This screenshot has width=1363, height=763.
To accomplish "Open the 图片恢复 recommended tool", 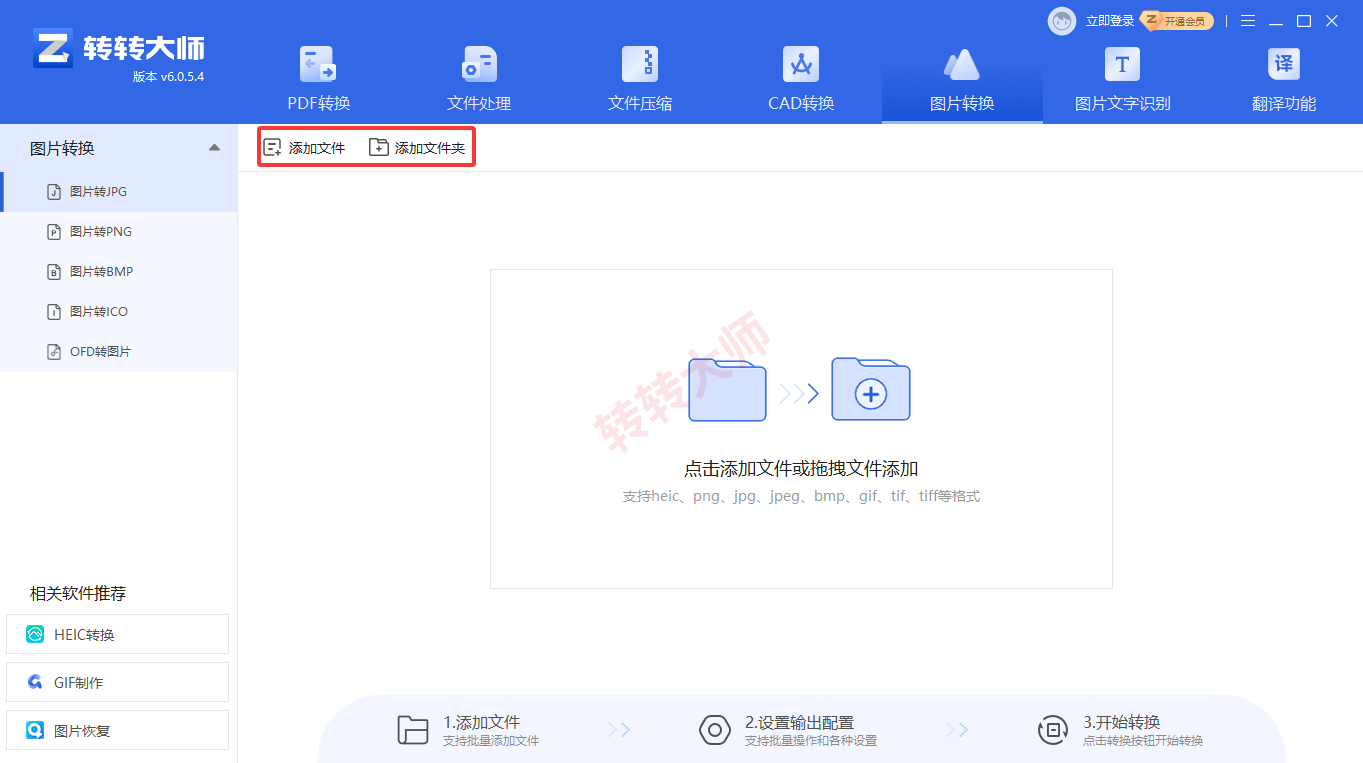I will (117, 730).
